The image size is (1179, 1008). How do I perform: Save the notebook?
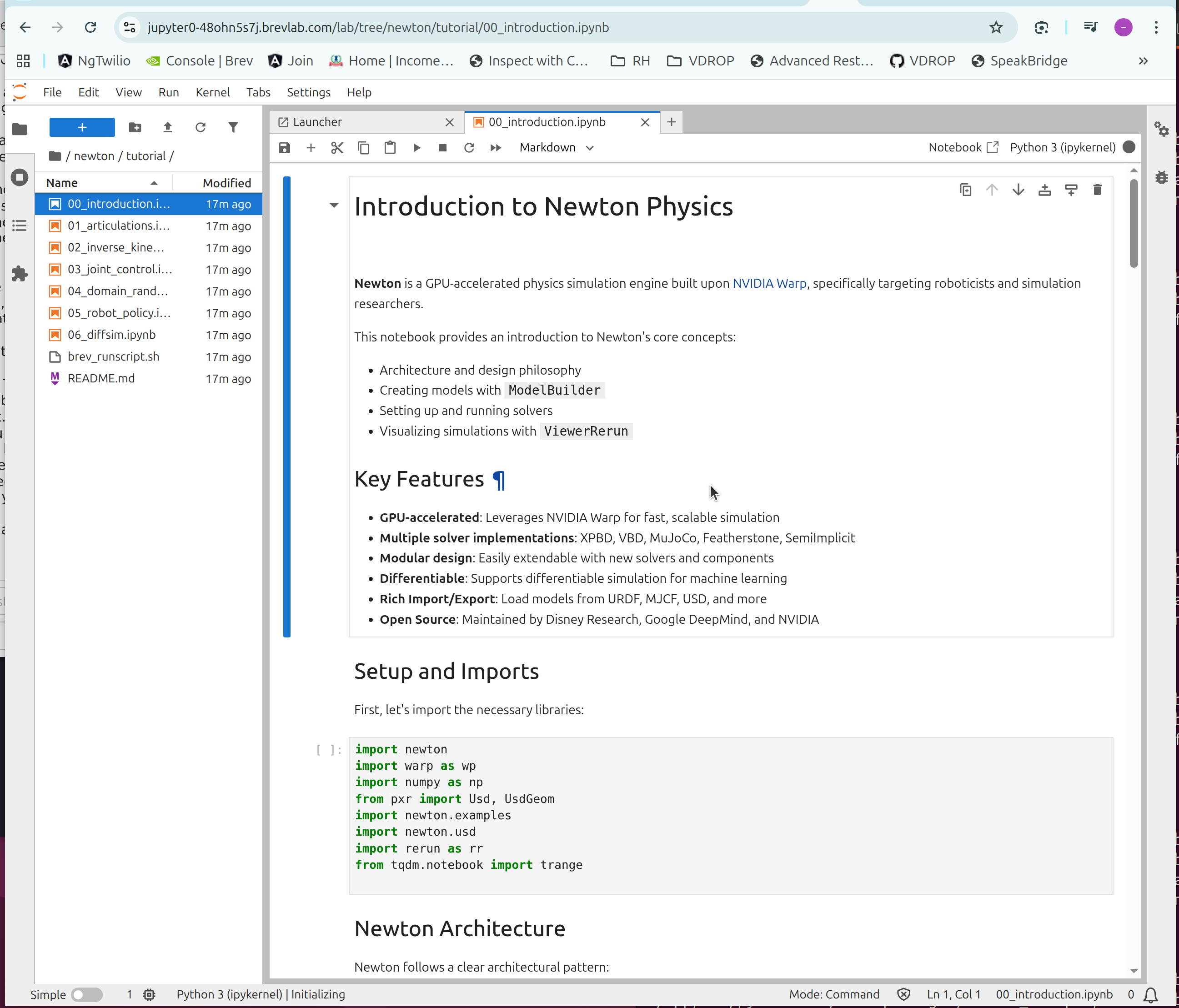pyautogui.click(x=284, y=147)
